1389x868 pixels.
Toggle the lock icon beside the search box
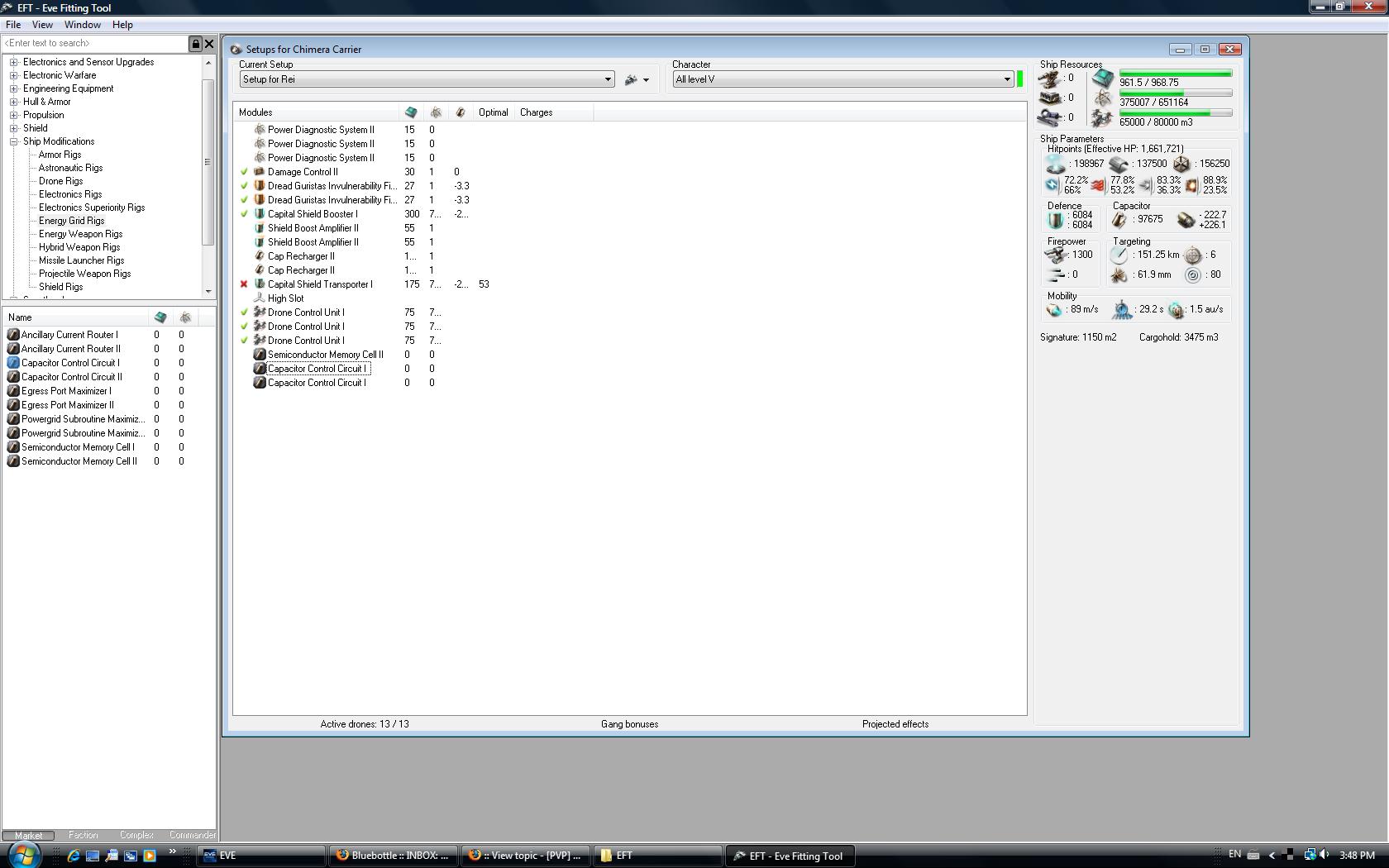point(196,44)
